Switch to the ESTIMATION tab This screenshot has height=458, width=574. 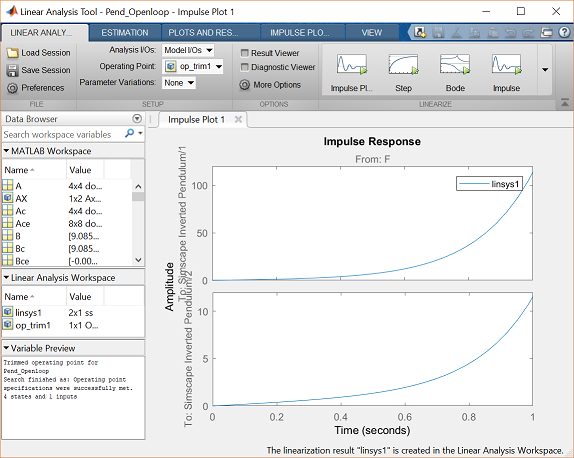125,33
